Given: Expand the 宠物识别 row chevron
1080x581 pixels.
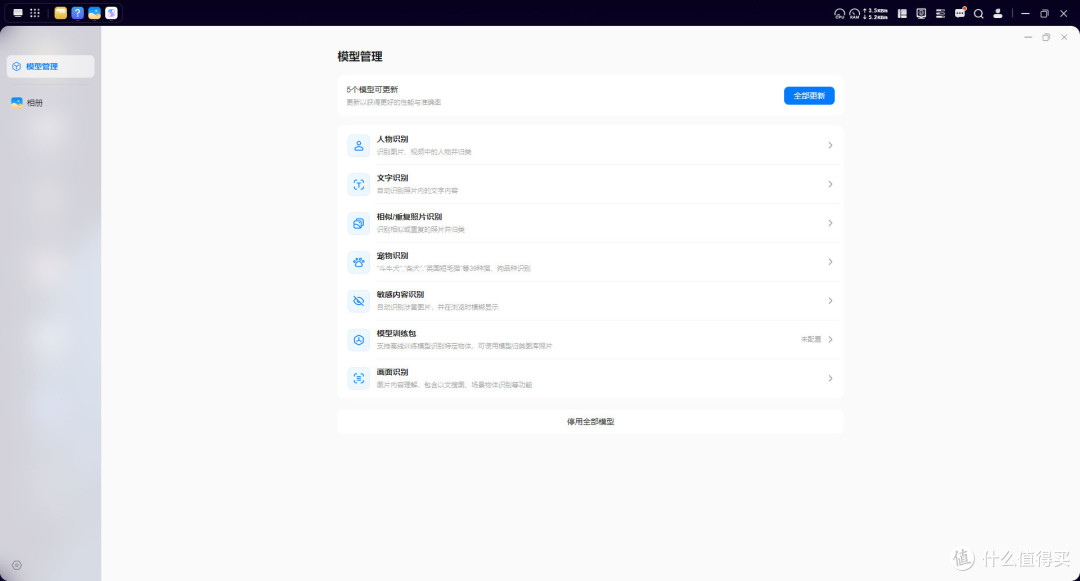Looking at the screenshot, I should (x=830, y=262).
